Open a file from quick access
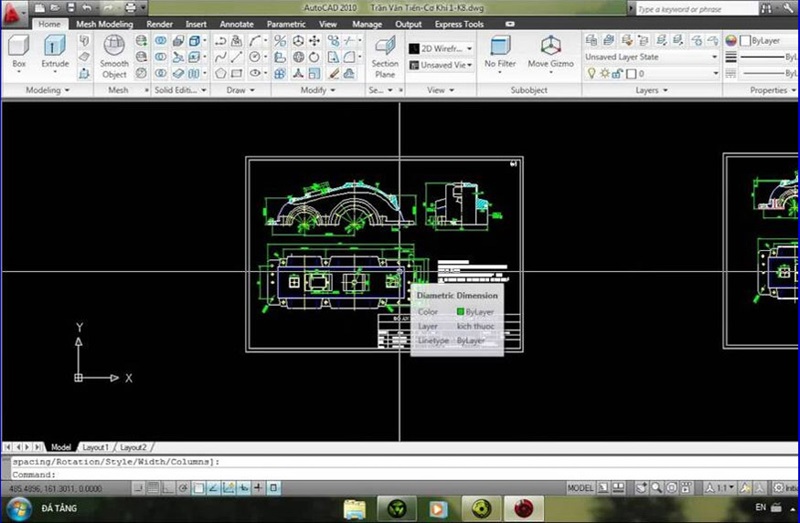 54,8
